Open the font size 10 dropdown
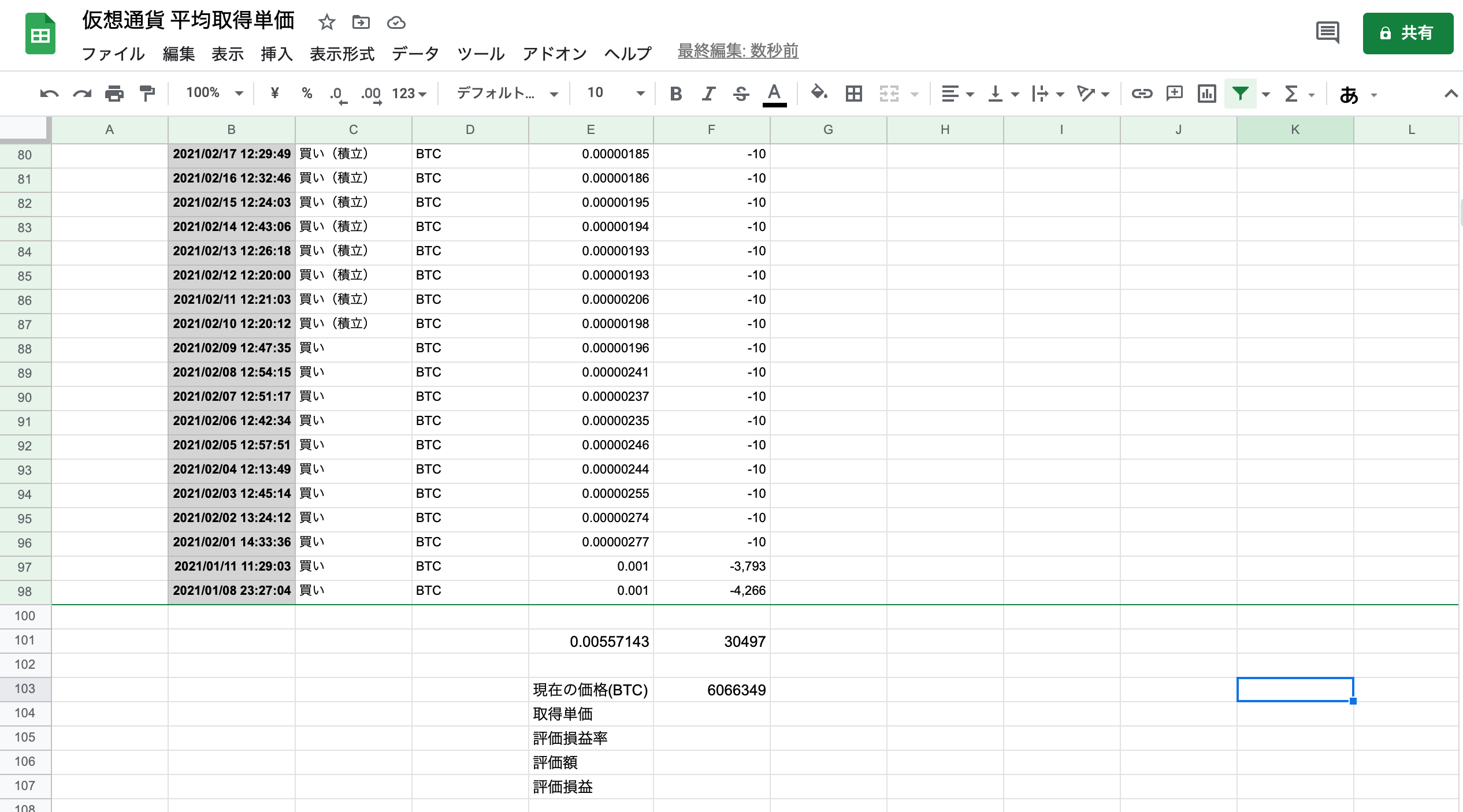 click(615, 93)
